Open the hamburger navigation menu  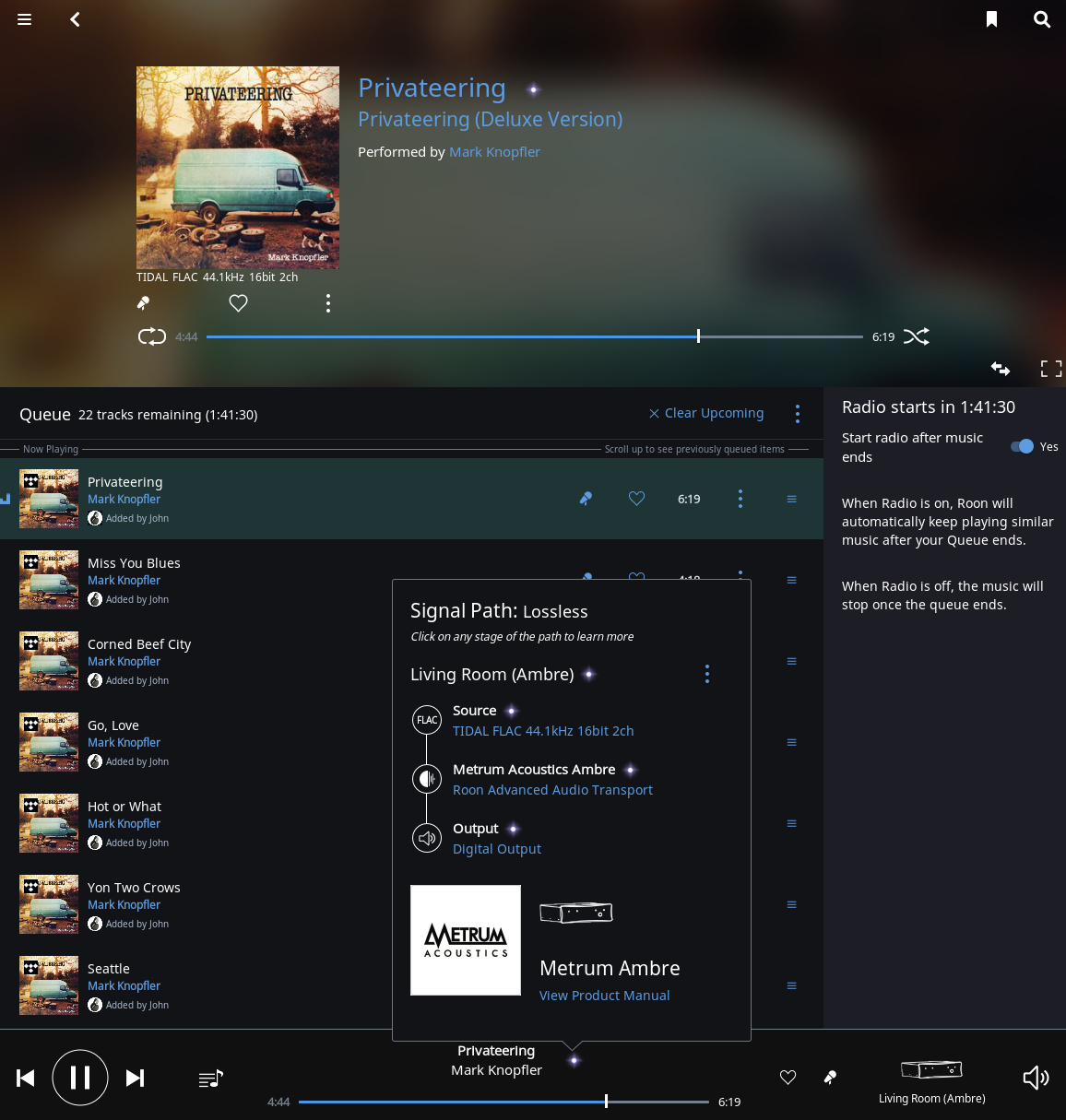tap(25, 19)
